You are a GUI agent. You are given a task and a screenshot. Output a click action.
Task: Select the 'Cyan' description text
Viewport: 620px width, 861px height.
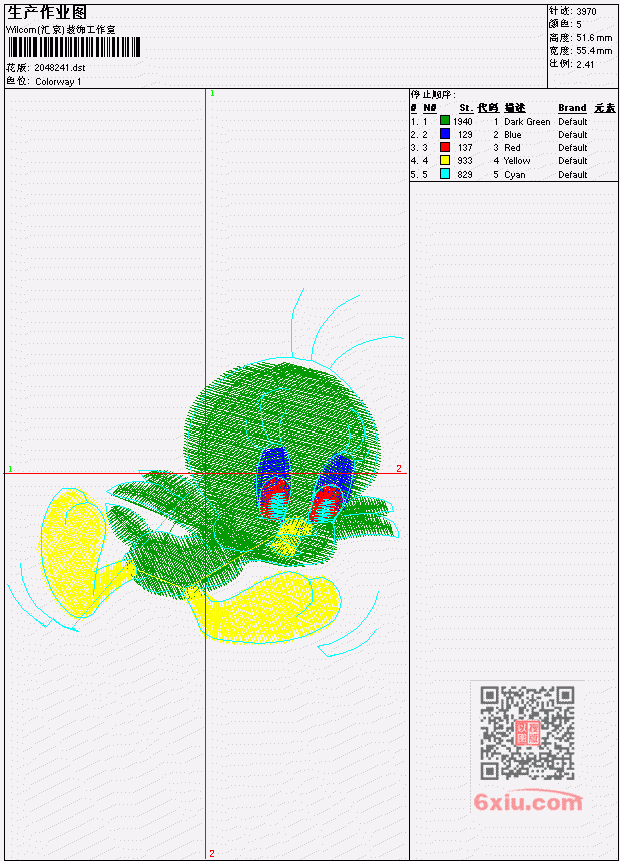[515, 175]
